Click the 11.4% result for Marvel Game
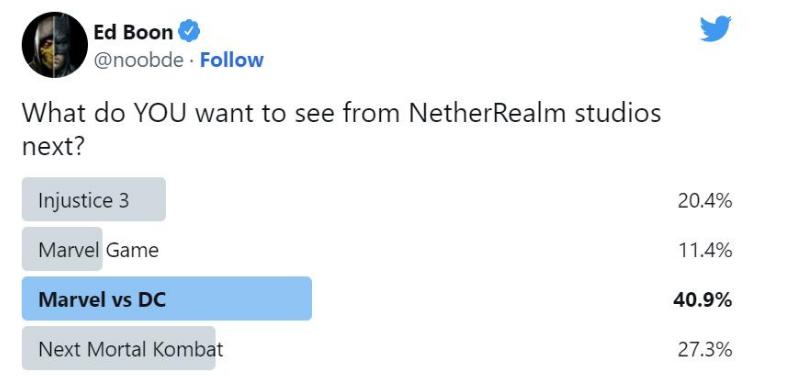This screenshot has width=788, height=378. [x=705, y=250]
